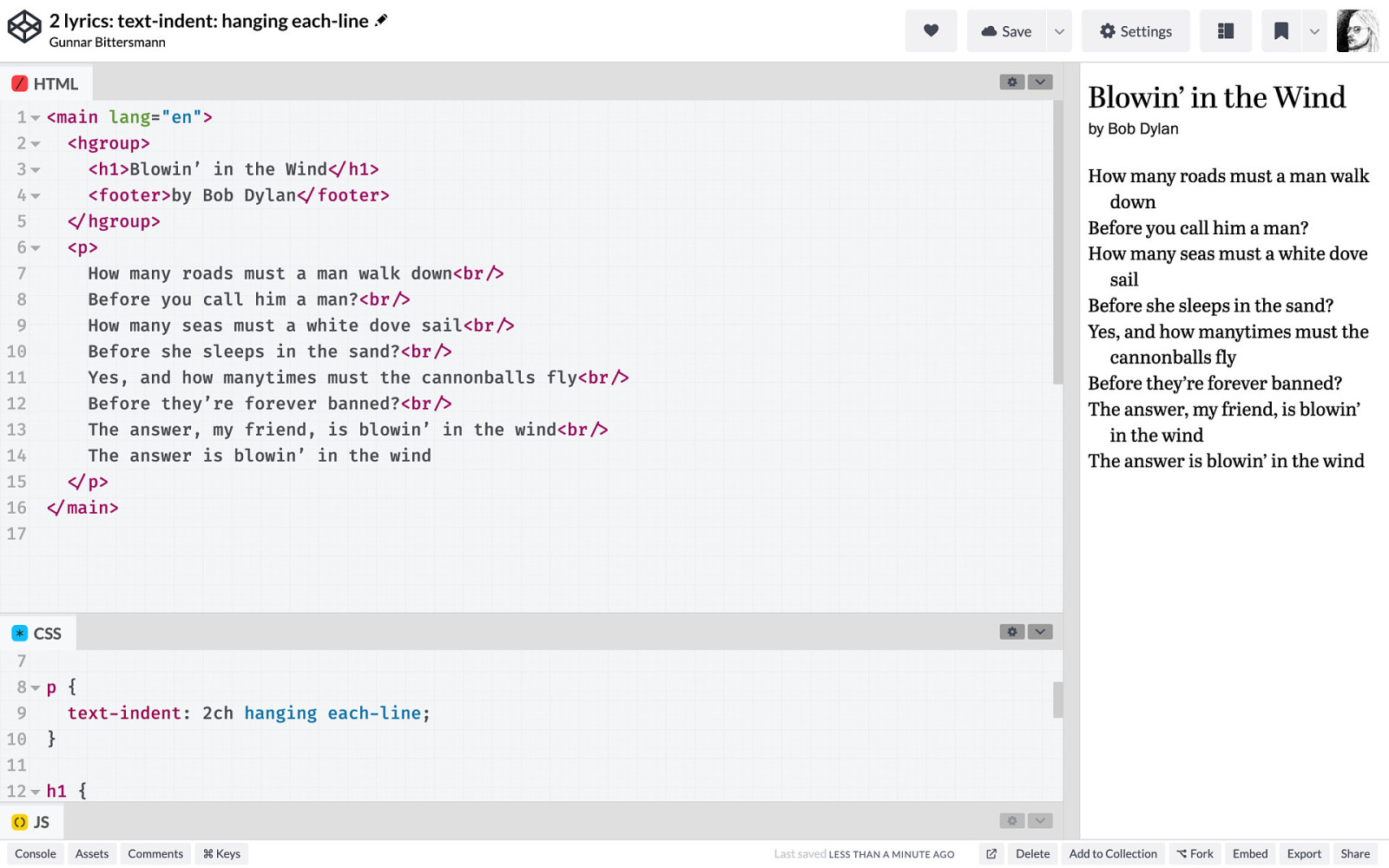
Task: Open CSS editor settings gear
Action: point(1012,632)
